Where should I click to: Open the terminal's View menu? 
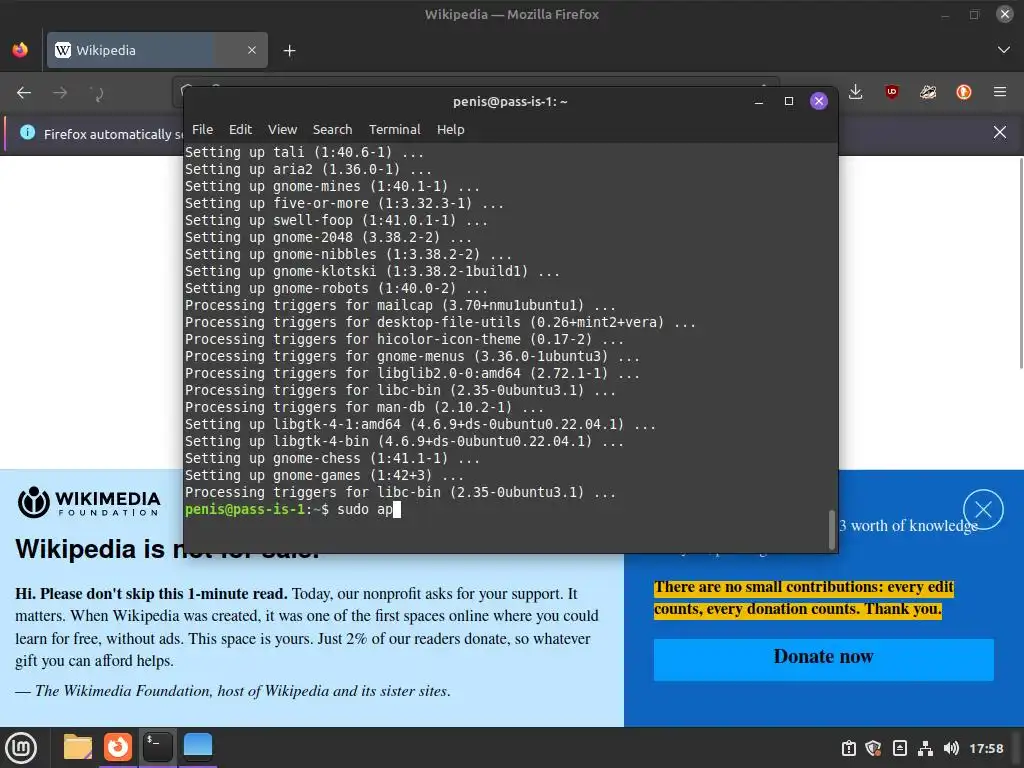(282, 129)
